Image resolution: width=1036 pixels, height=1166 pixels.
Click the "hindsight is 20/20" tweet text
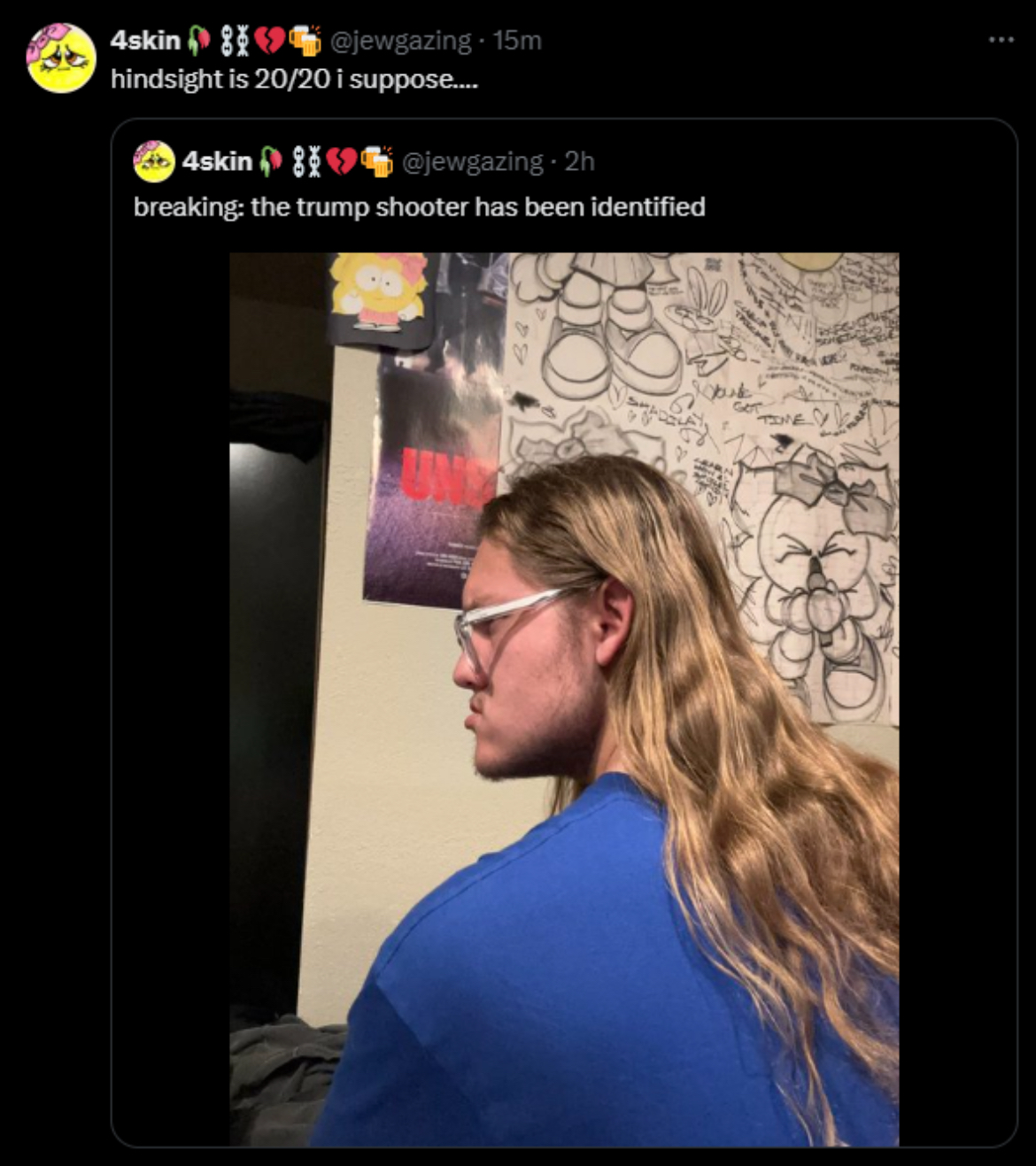point(294,79)
